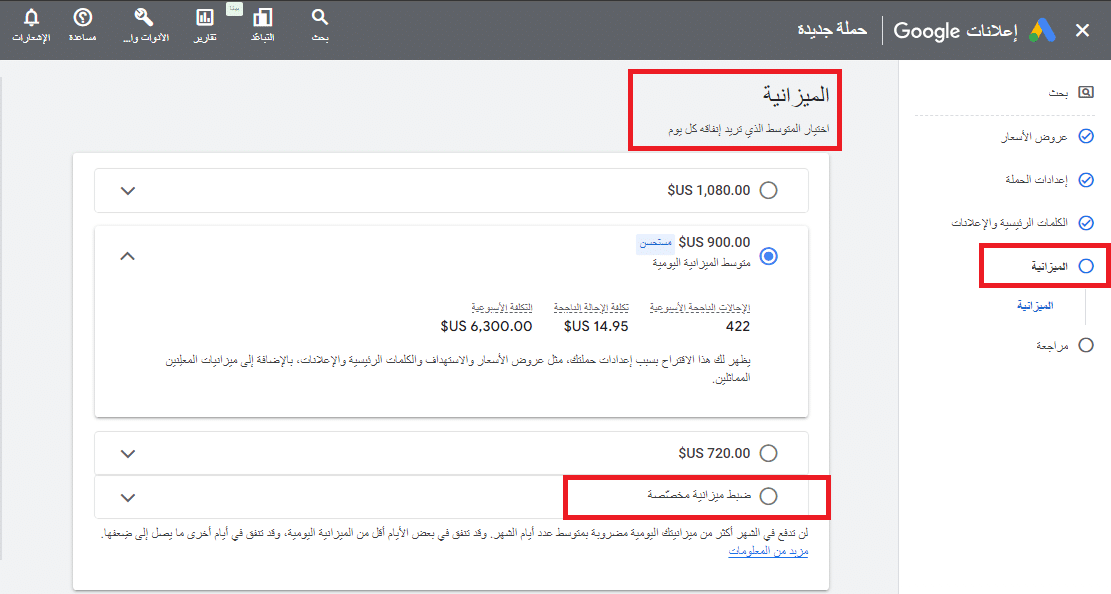Expand the $US 1,080.00 budget option
Viewport: 1111px width, 594px height.
(128, 191)
